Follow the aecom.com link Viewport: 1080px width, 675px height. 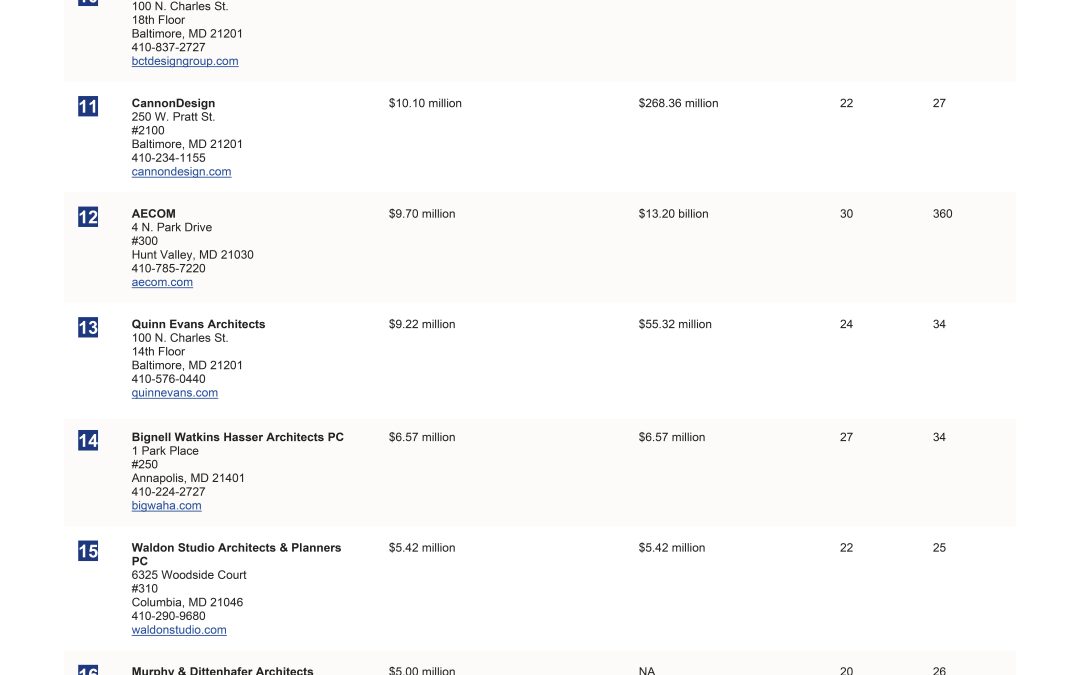coord(162,282)
